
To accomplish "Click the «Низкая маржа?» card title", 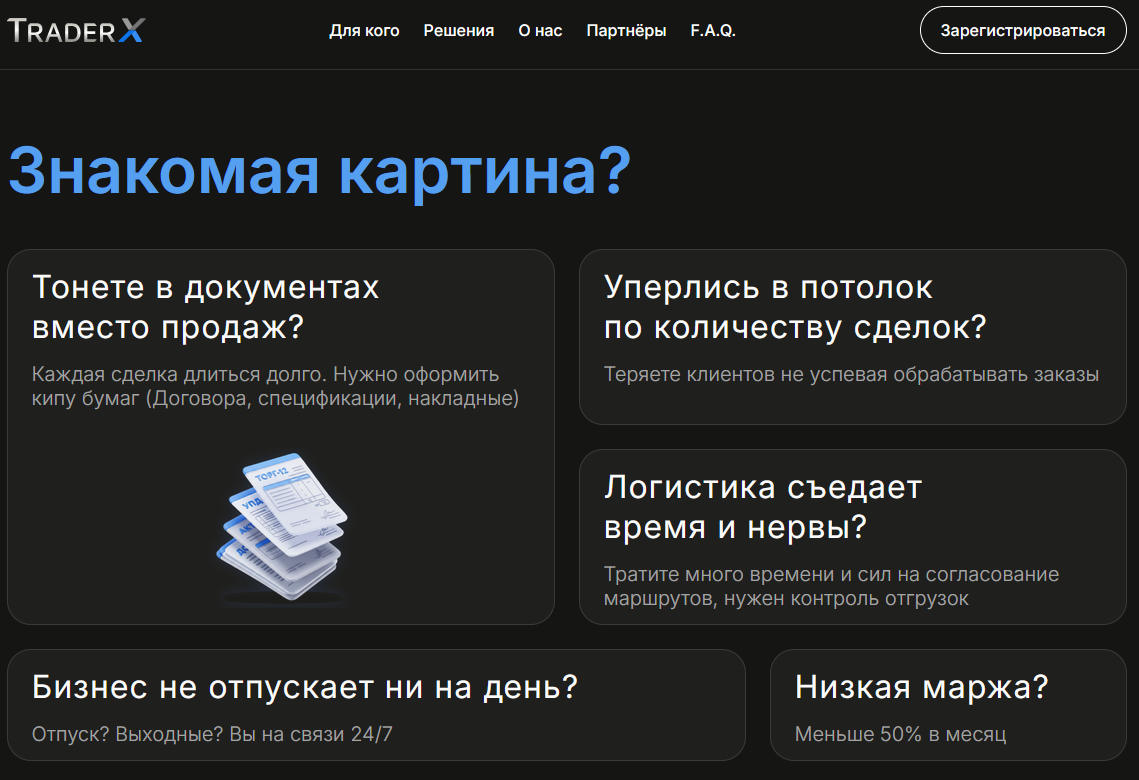I will [x=922, y=687].
